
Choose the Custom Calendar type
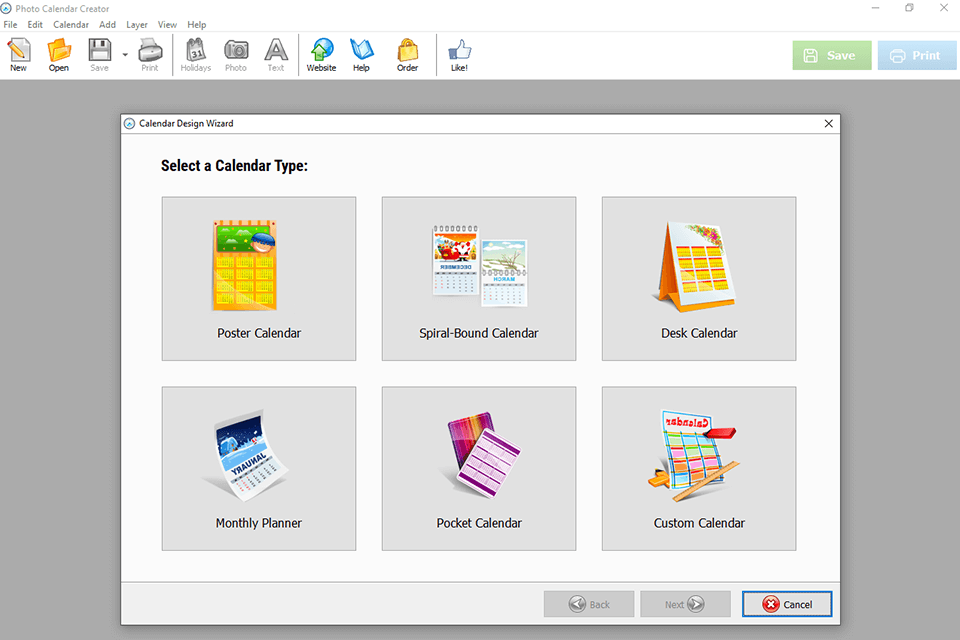[699, 469]
